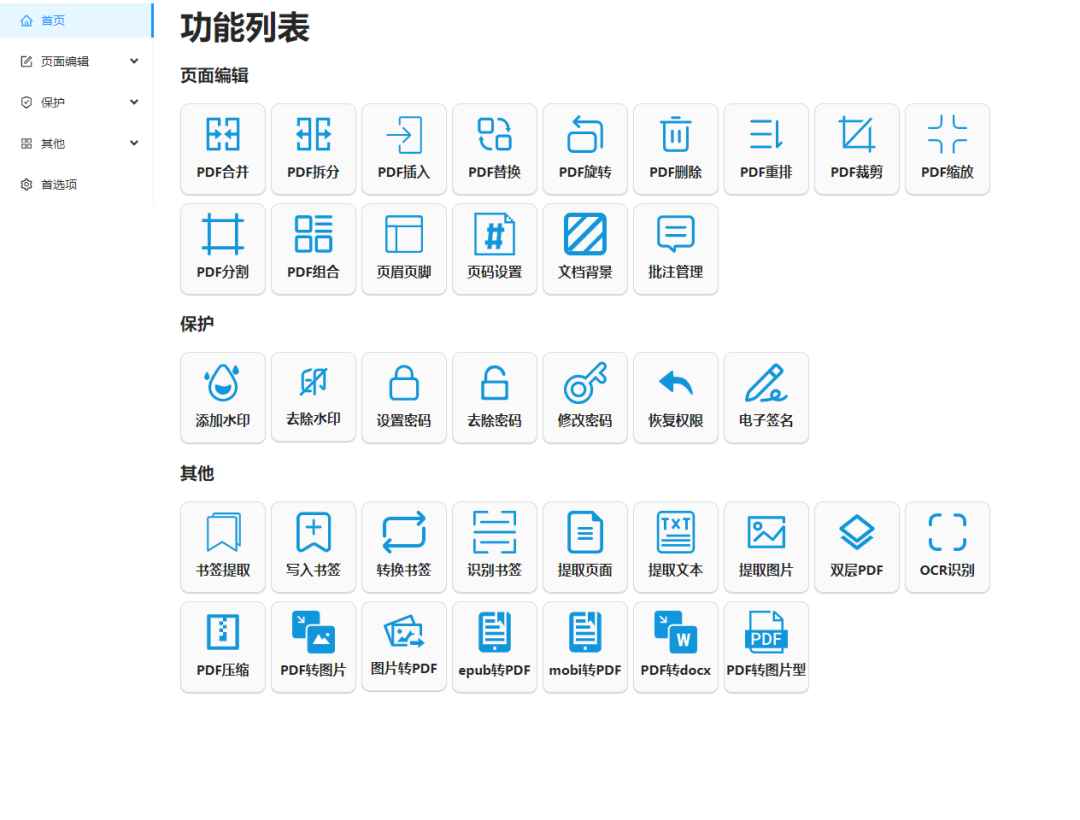
Task: Open the 批注管理 tool
Action: [x=676, y=249]
